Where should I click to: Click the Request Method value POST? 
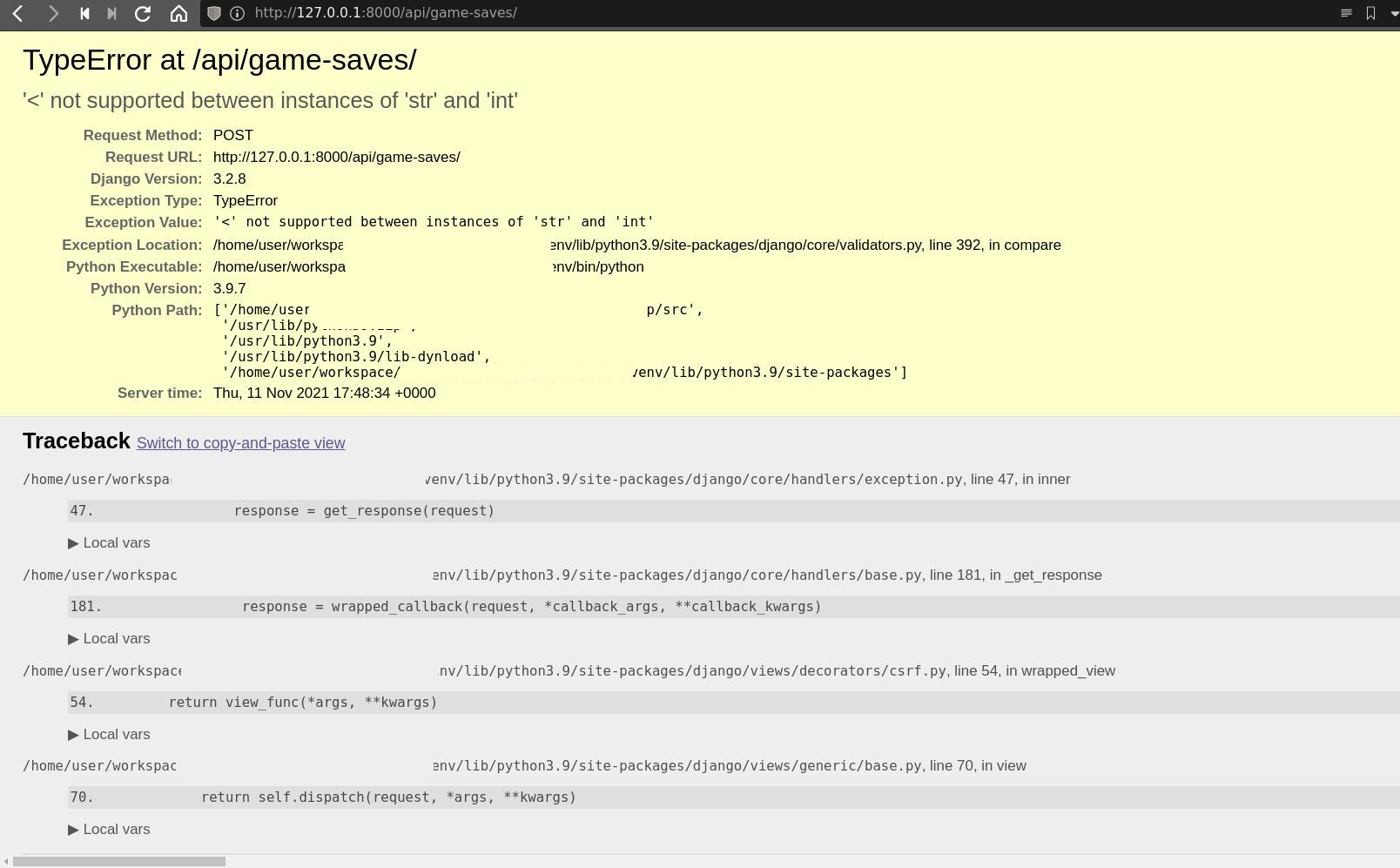click(233, 136)
